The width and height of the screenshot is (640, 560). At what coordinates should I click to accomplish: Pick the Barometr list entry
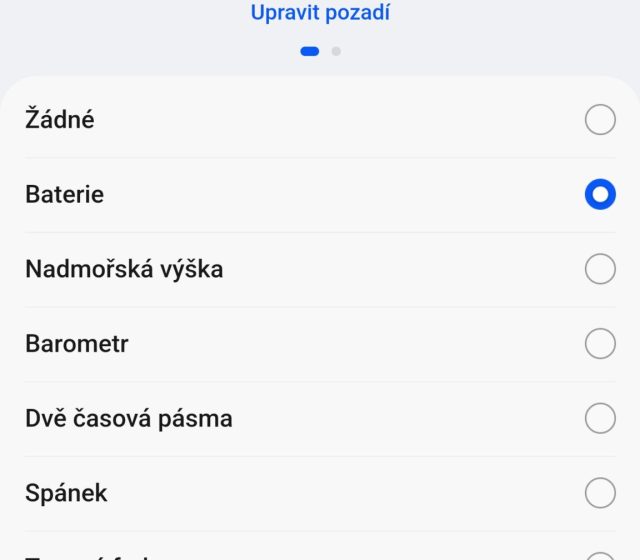click(x=77, y=344)
